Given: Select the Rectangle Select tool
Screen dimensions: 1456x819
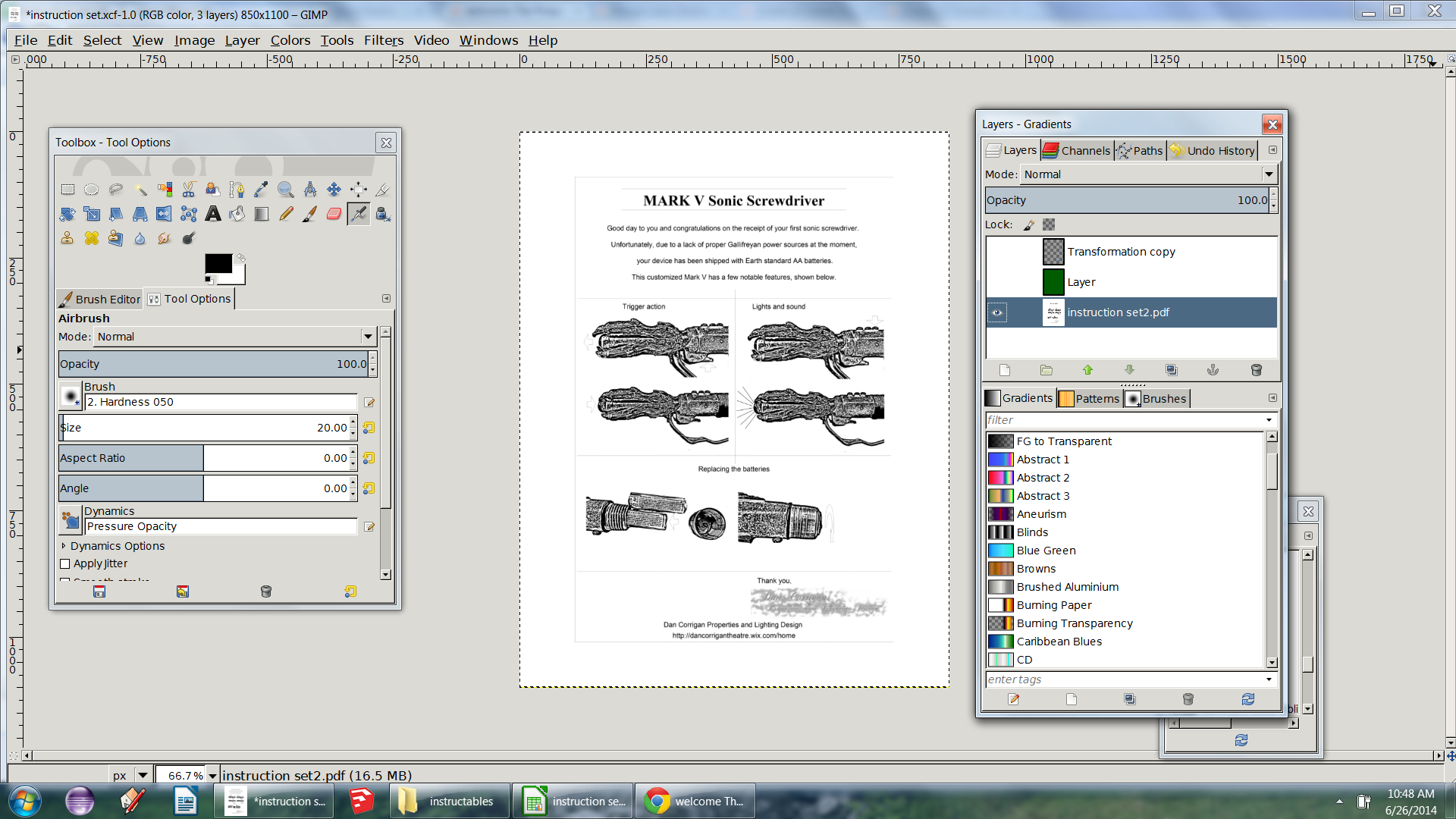Looking at the screenshot, I should (67, 190).
